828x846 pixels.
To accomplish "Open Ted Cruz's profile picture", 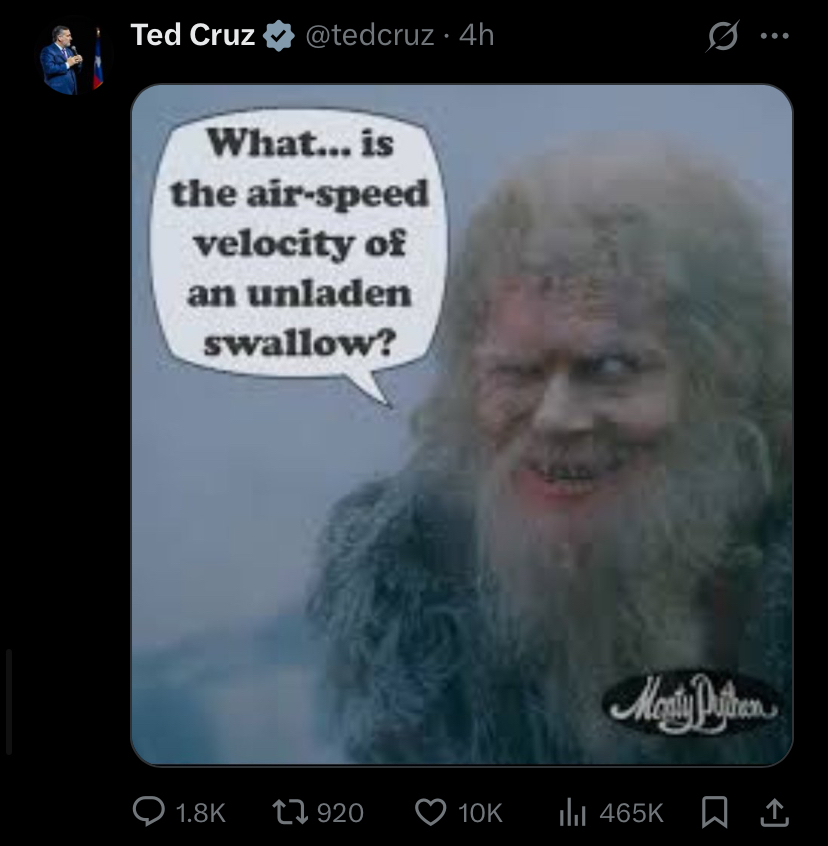I will (x=71, y=59).
